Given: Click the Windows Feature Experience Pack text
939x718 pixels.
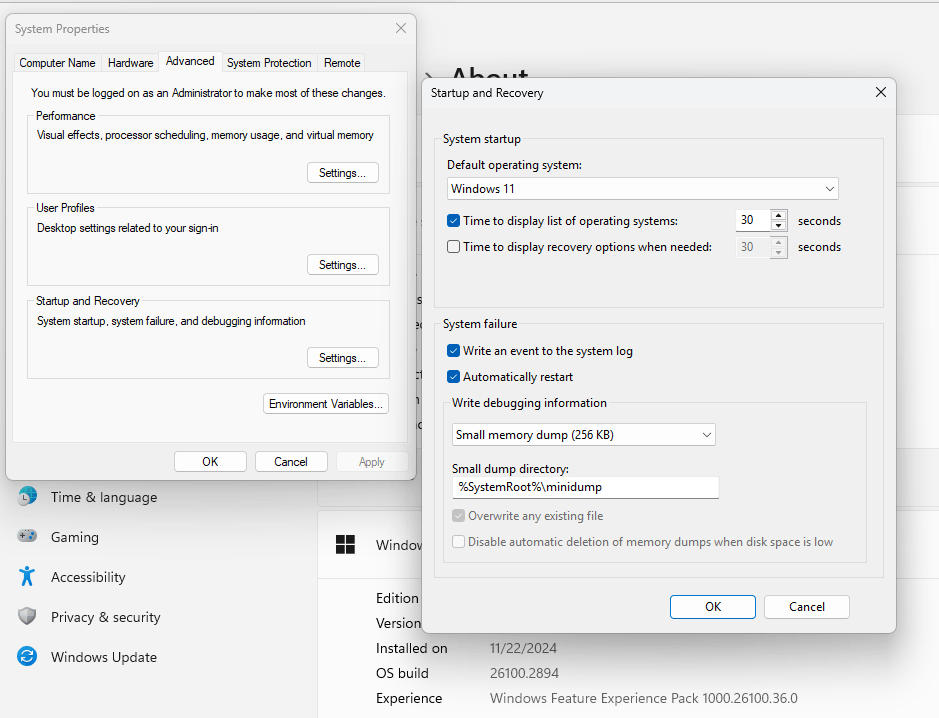Looking at the screenshot, I should point(644,698).
